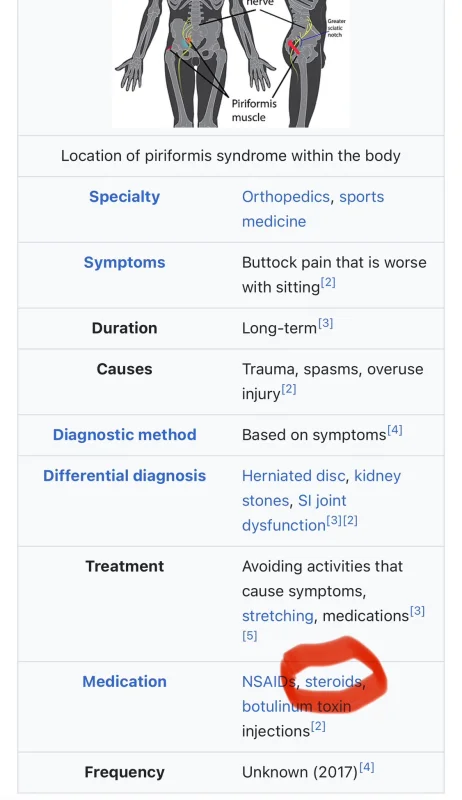Click the Specialty heading link
This screenshot has height=800, width=462.
click(x=124, y=197)
